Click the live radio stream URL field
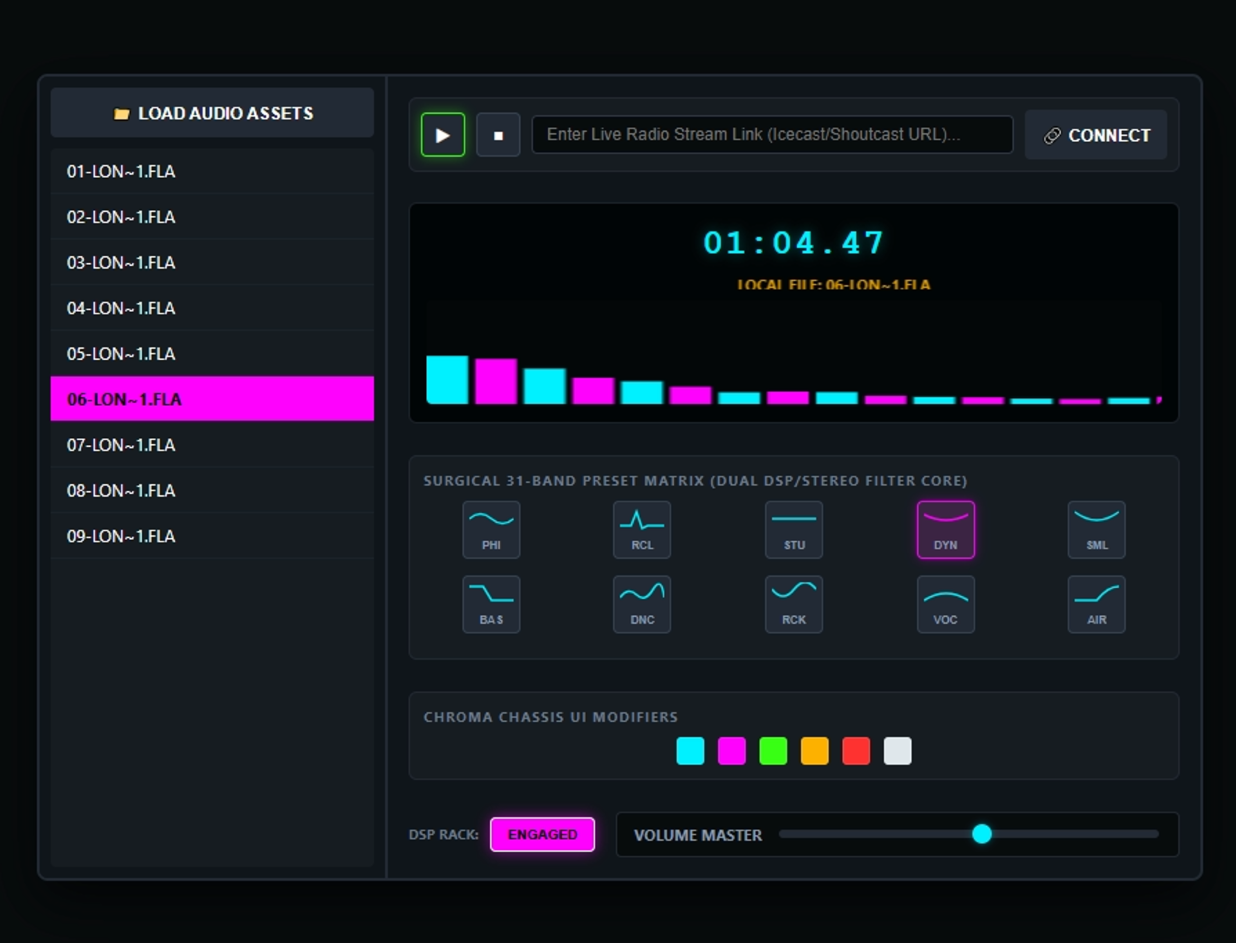 [x=772, y=135]
